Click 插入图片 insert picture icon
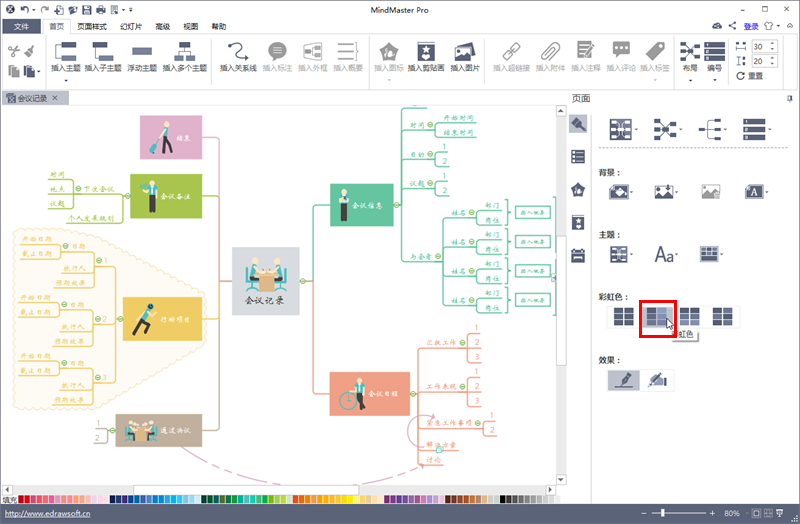This screenshot has height=524, width=800. (464, 52)
